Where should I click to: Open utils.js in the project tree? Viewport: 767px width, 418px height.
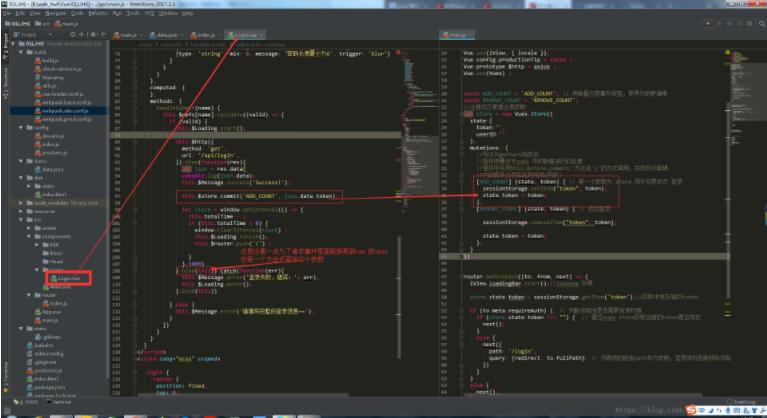(45, 86)
